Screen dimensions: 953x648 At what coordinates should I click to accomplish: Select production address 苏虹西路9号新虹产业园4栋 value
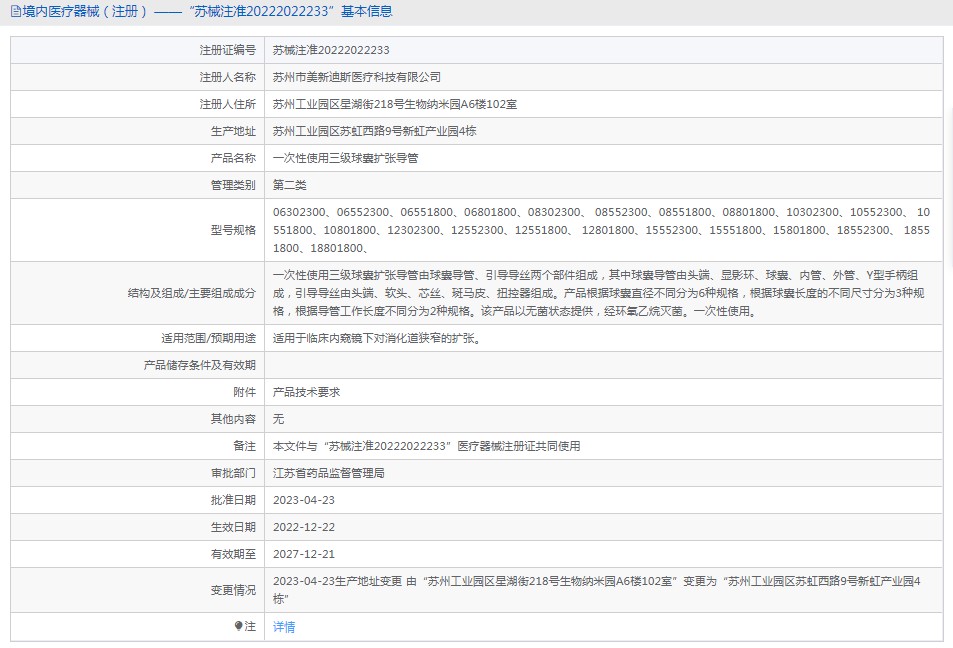coord(374,131)
